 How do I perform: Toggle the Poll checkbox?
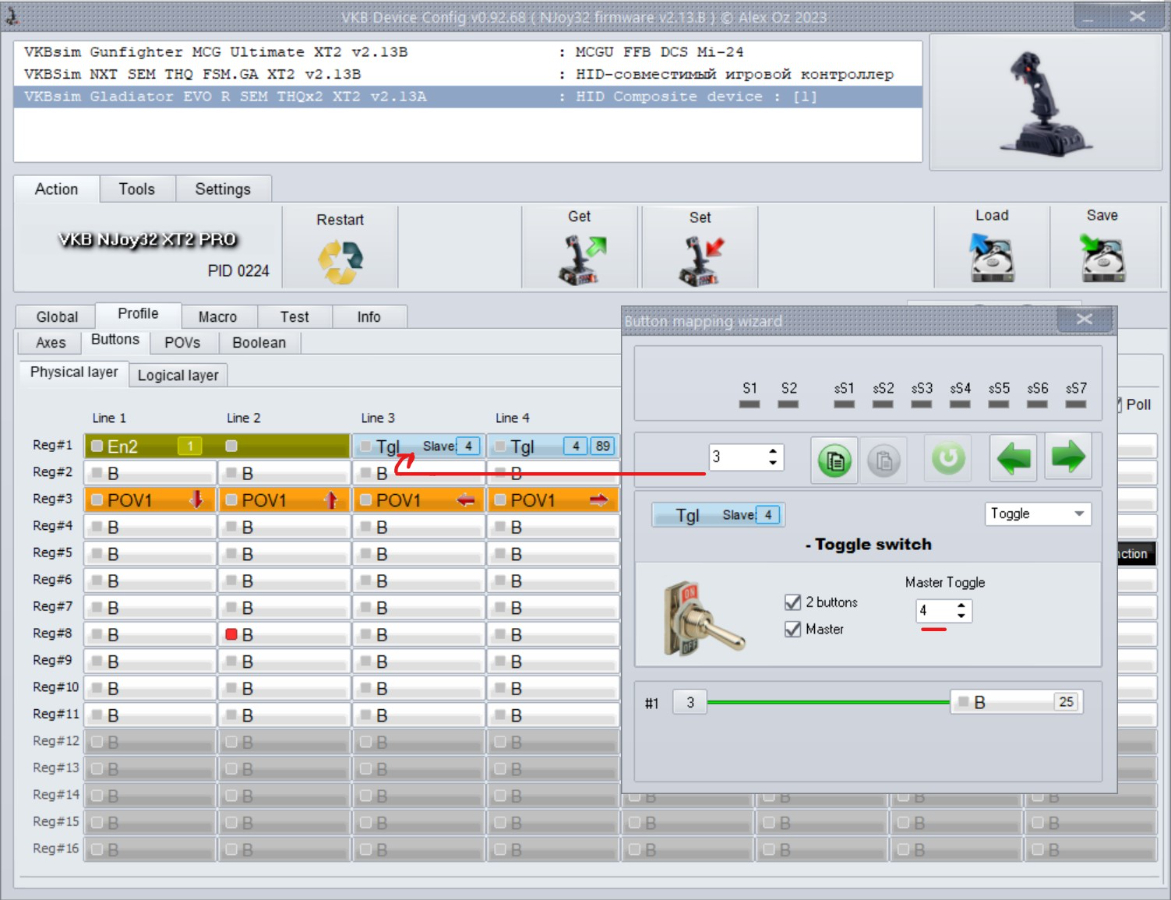pyautogui.click(x=1118, y=405)
